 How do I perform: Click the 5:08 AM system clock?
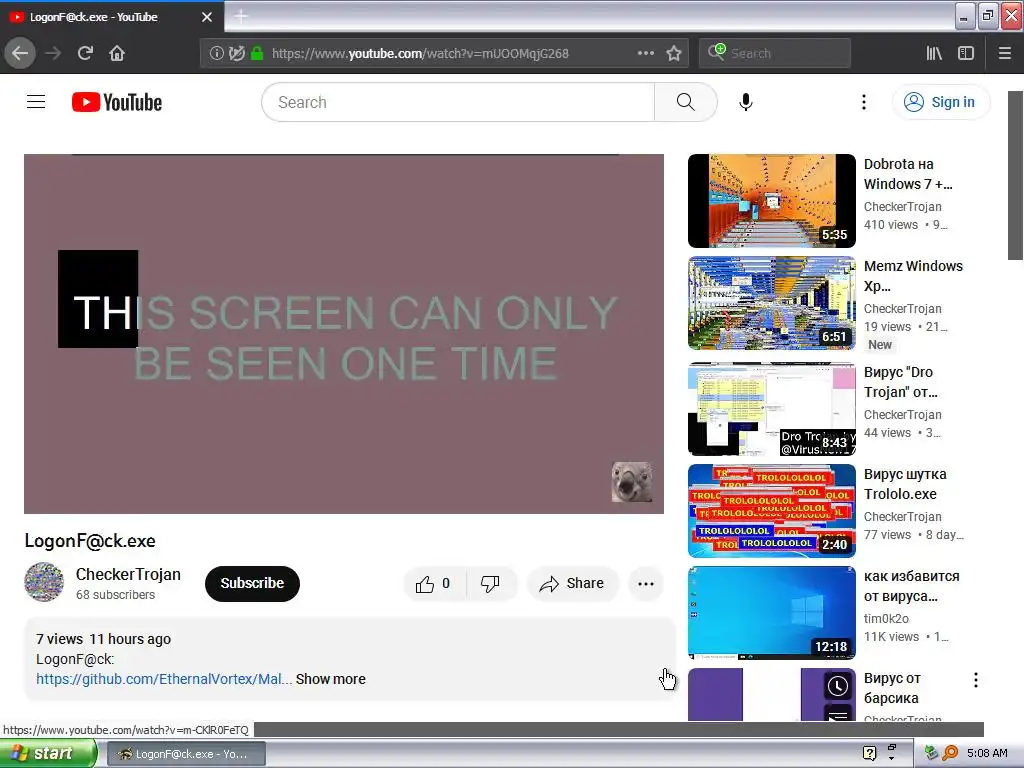click(987, 753)
